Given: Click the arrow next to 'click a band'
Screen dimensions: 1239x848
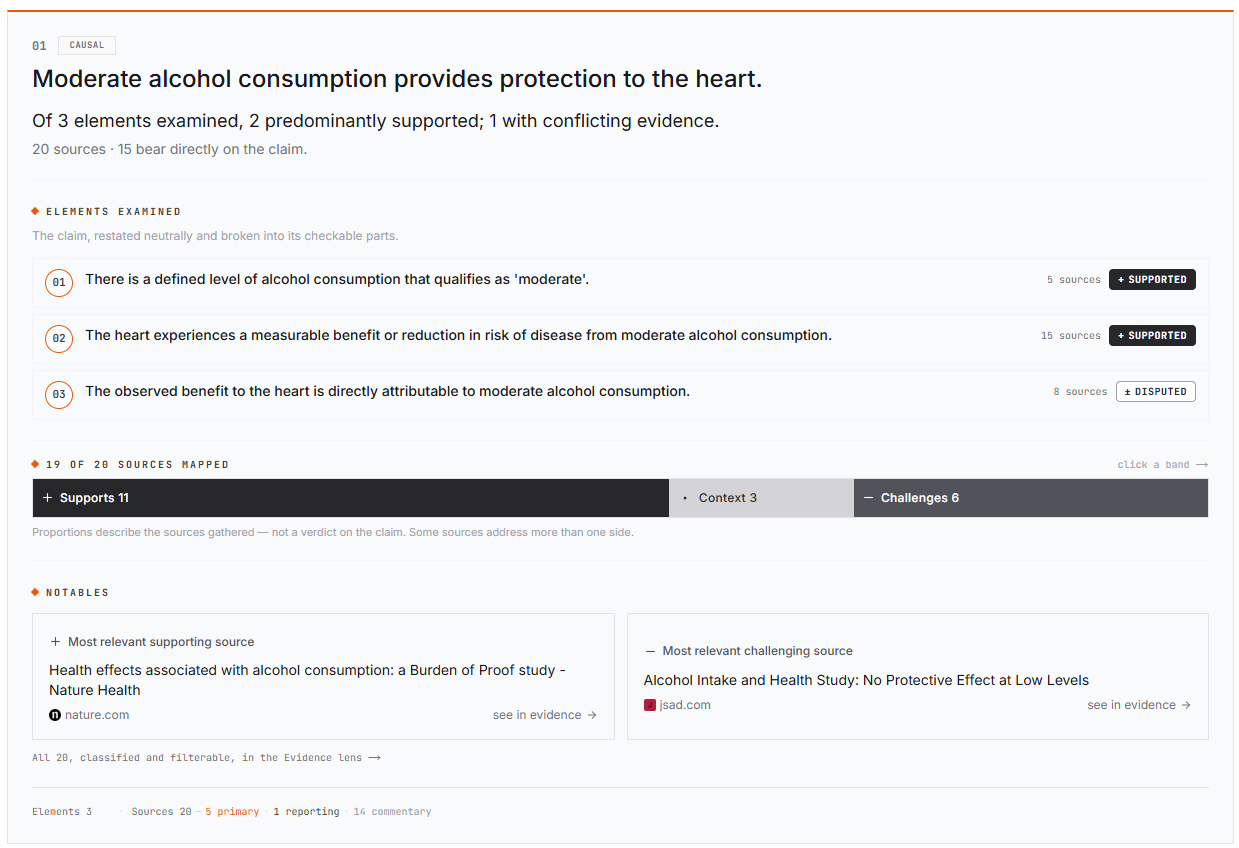Looking at the screenshot, I should [x=1202, y=465].
